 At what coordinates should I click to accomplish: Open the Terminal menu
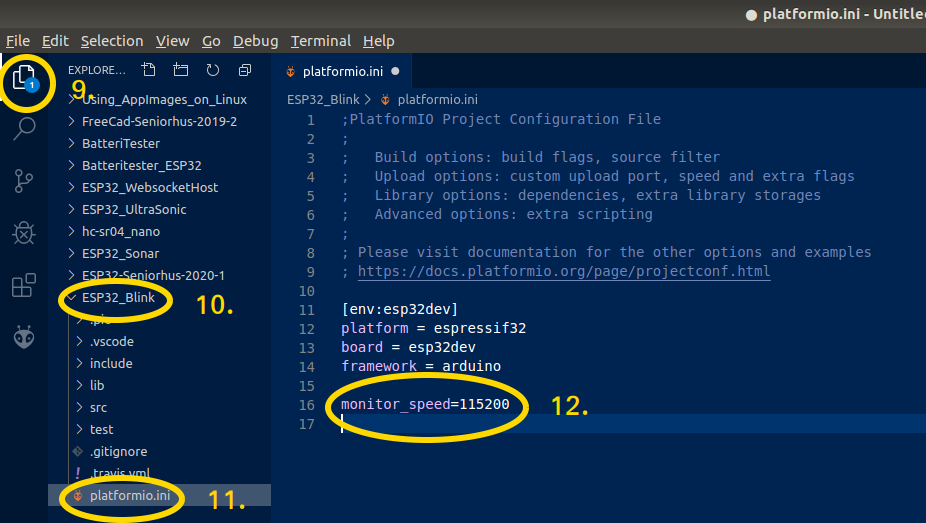click(x=321, y=41)
